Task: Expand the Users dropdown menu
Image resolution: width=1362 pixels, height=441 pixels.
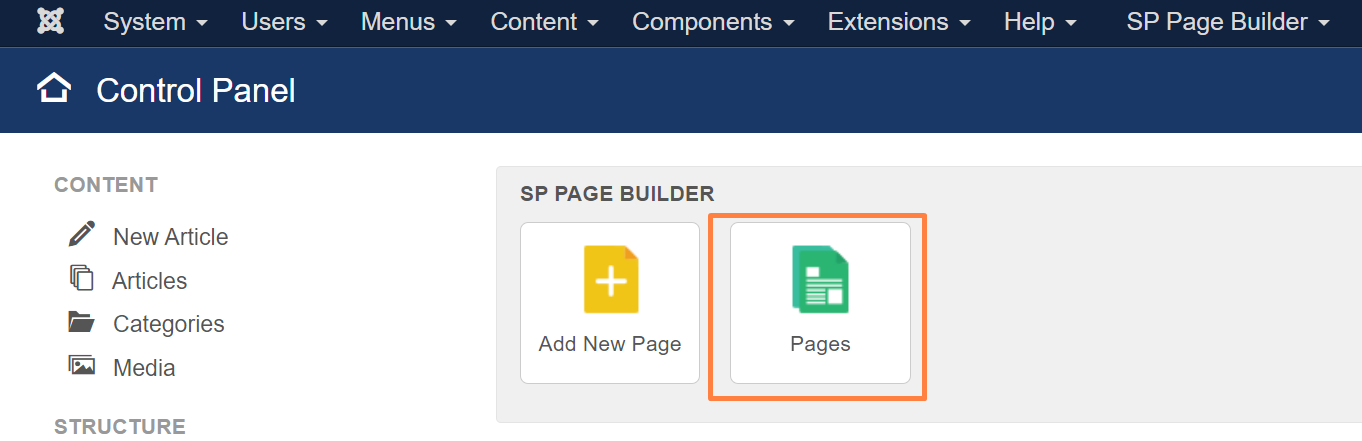Action: 284,22
